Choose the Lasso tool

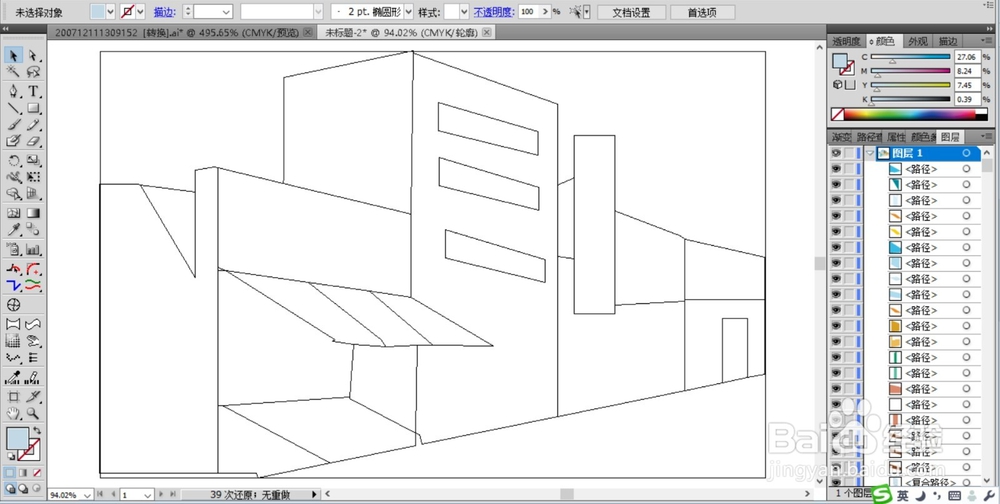[x=33, y=71]
